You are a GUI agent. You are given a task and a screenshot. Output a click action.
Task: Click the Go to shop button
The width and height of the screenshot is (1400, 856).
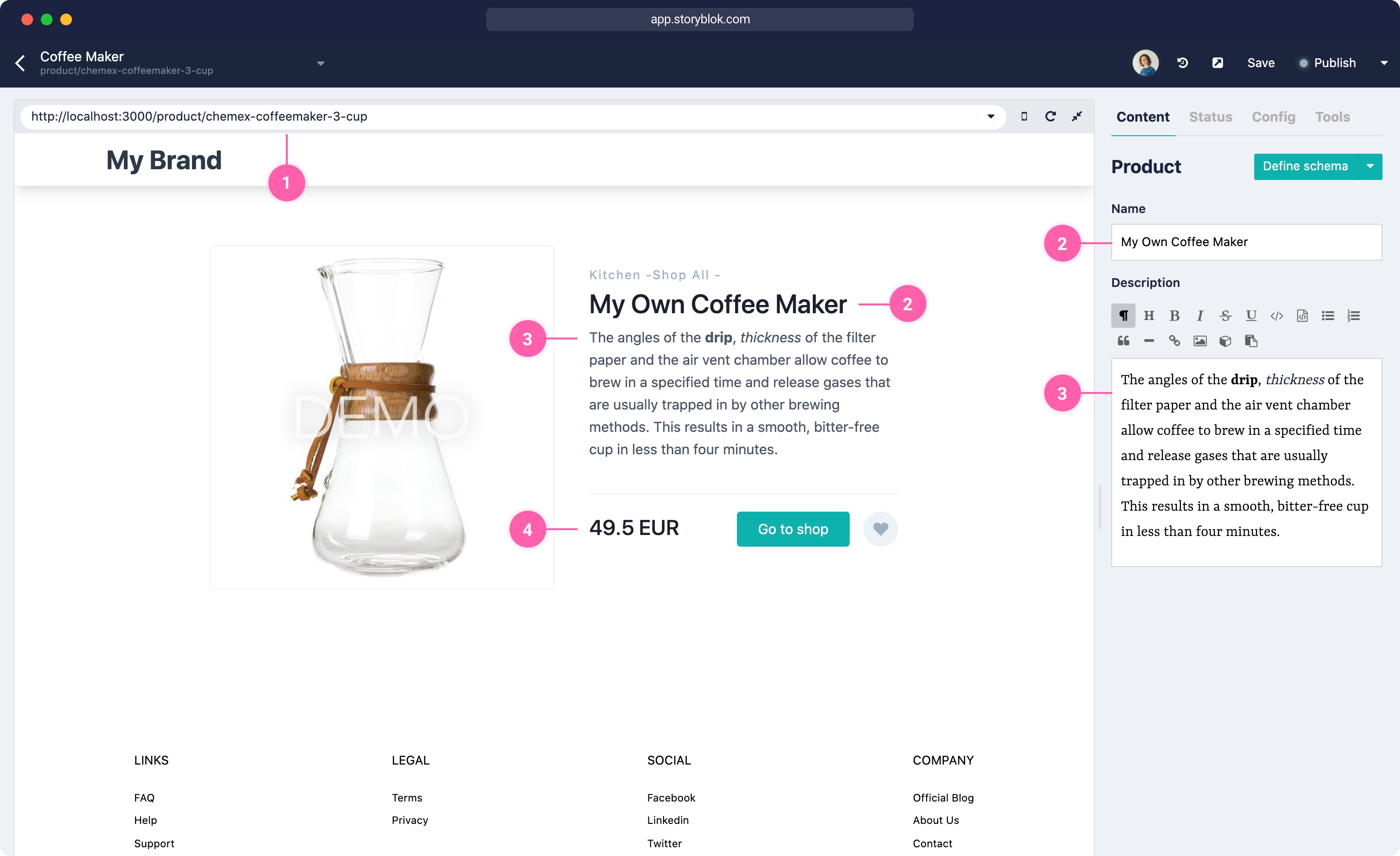point(793,529)
